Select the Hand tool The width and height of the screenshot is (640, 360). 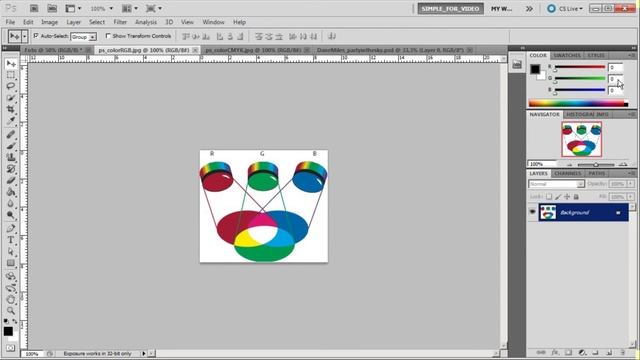[x=11, y=300]
